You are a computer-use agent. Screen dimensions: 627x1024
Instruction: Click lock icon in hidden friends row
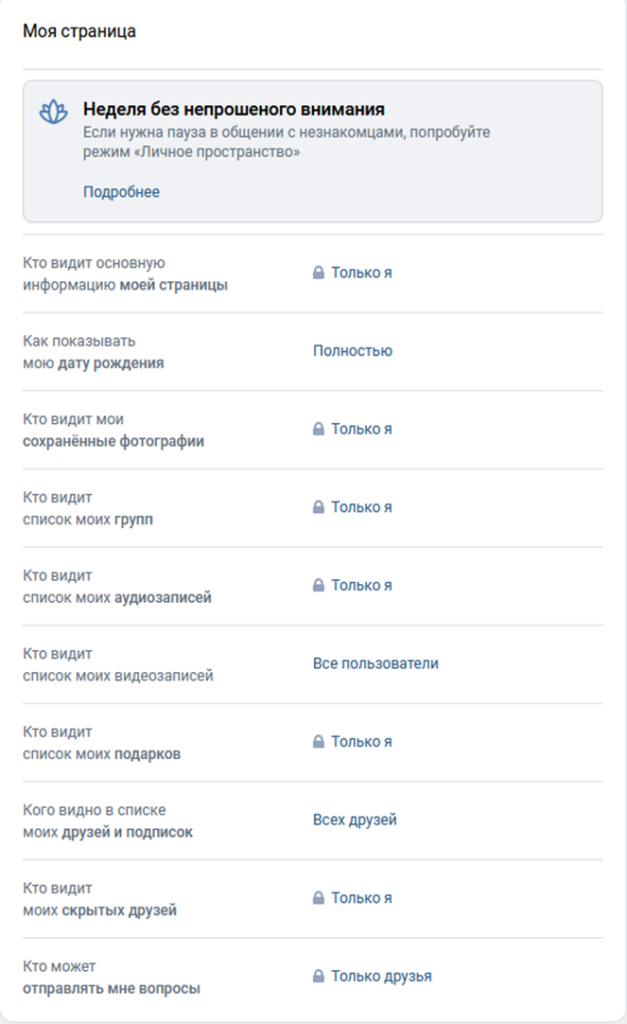(x=318, y=898)
